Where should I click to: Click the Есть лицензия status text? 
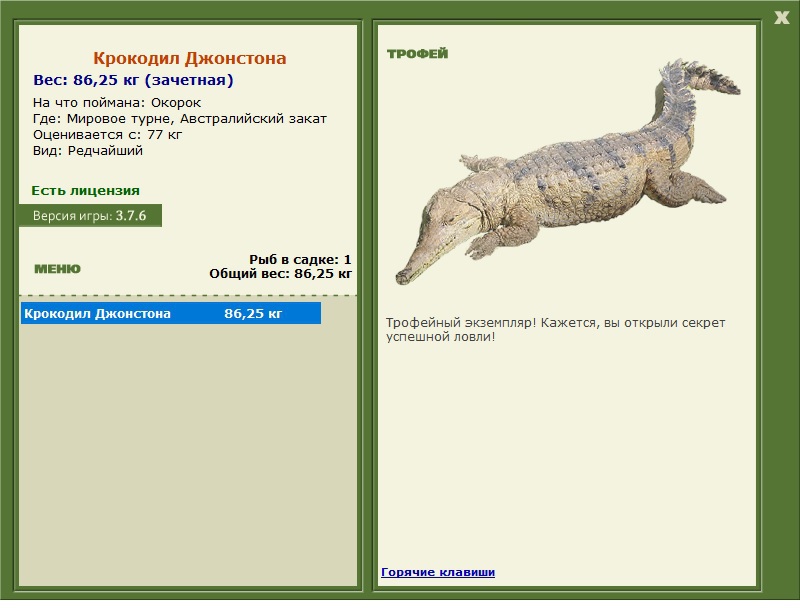85,190
